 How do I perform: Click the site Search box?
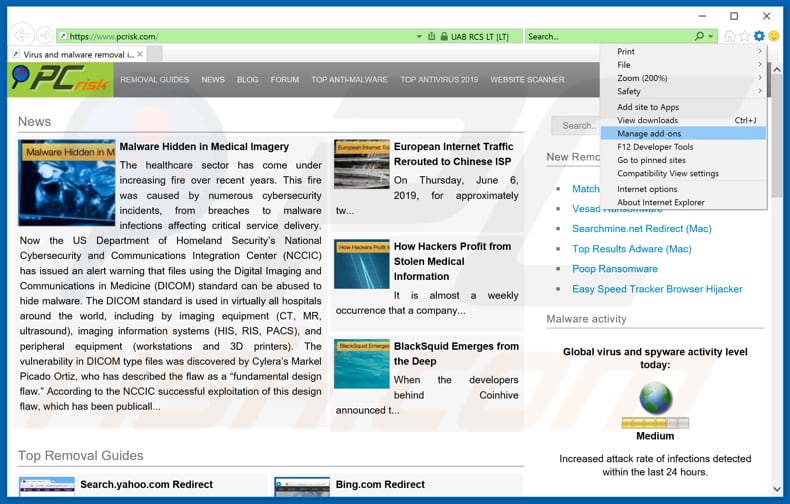point(575,125)
